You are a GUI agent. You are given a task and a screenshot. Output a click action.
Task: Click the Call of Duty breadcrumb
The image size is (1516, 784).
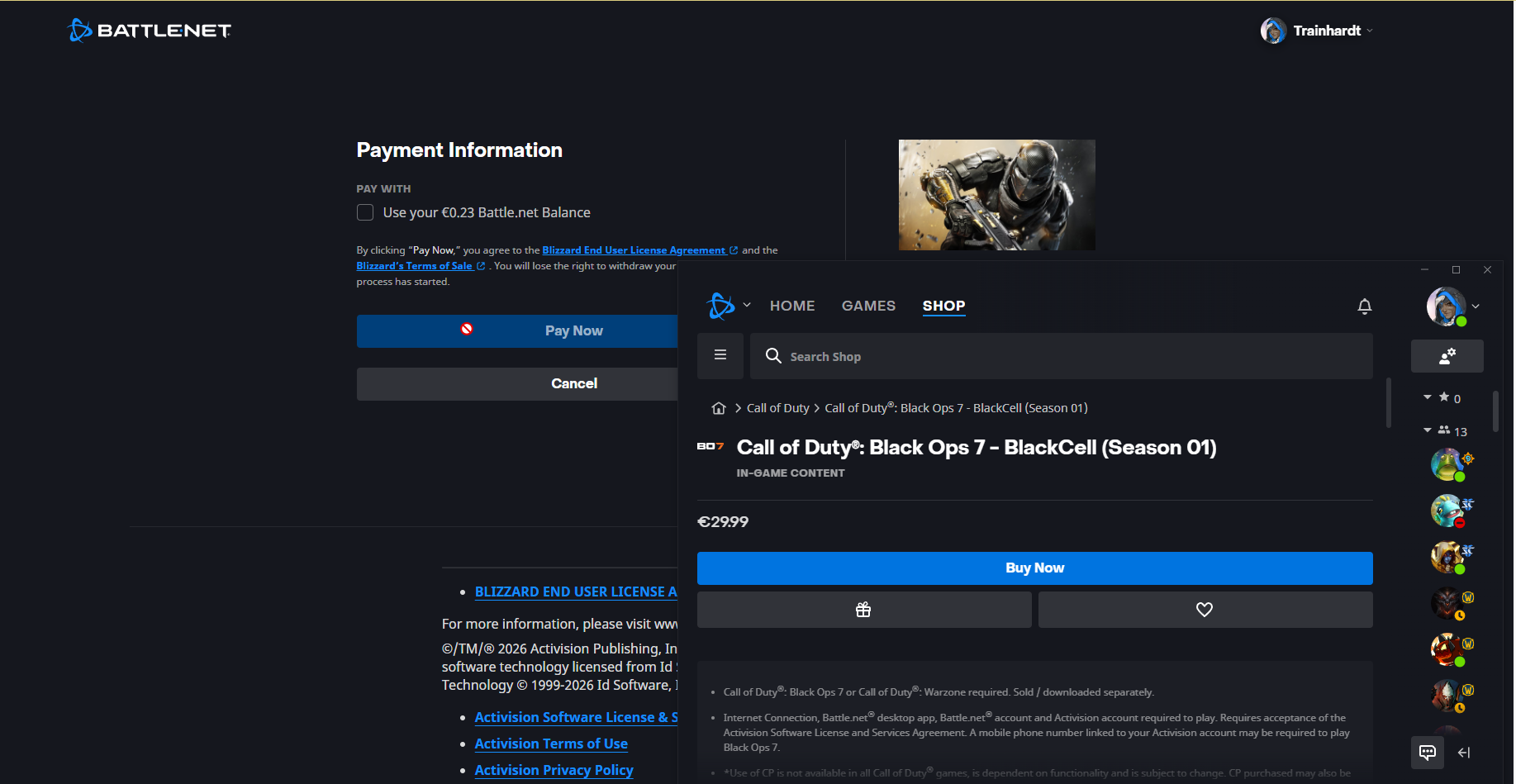pyautogui.click(x=778, y=408)
